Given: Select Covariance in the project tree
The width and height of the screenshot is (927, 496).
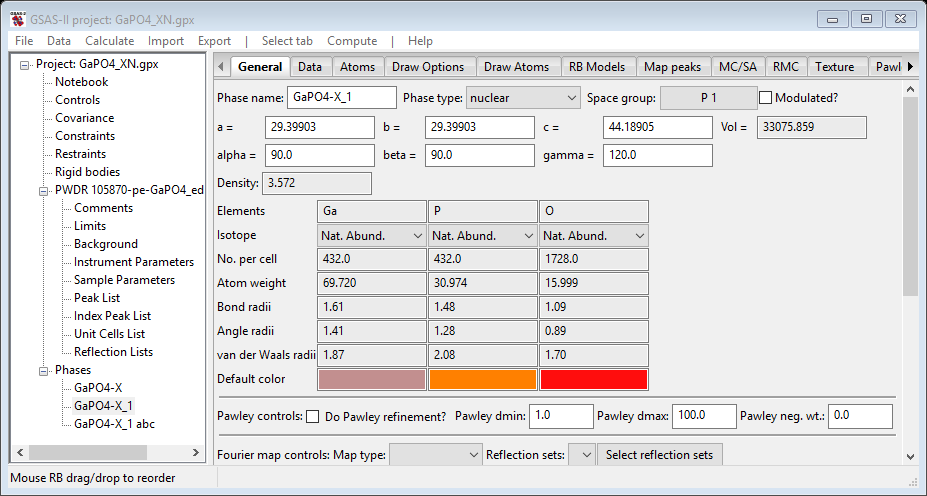Looking at the screenshot, I should pos(85,118).
